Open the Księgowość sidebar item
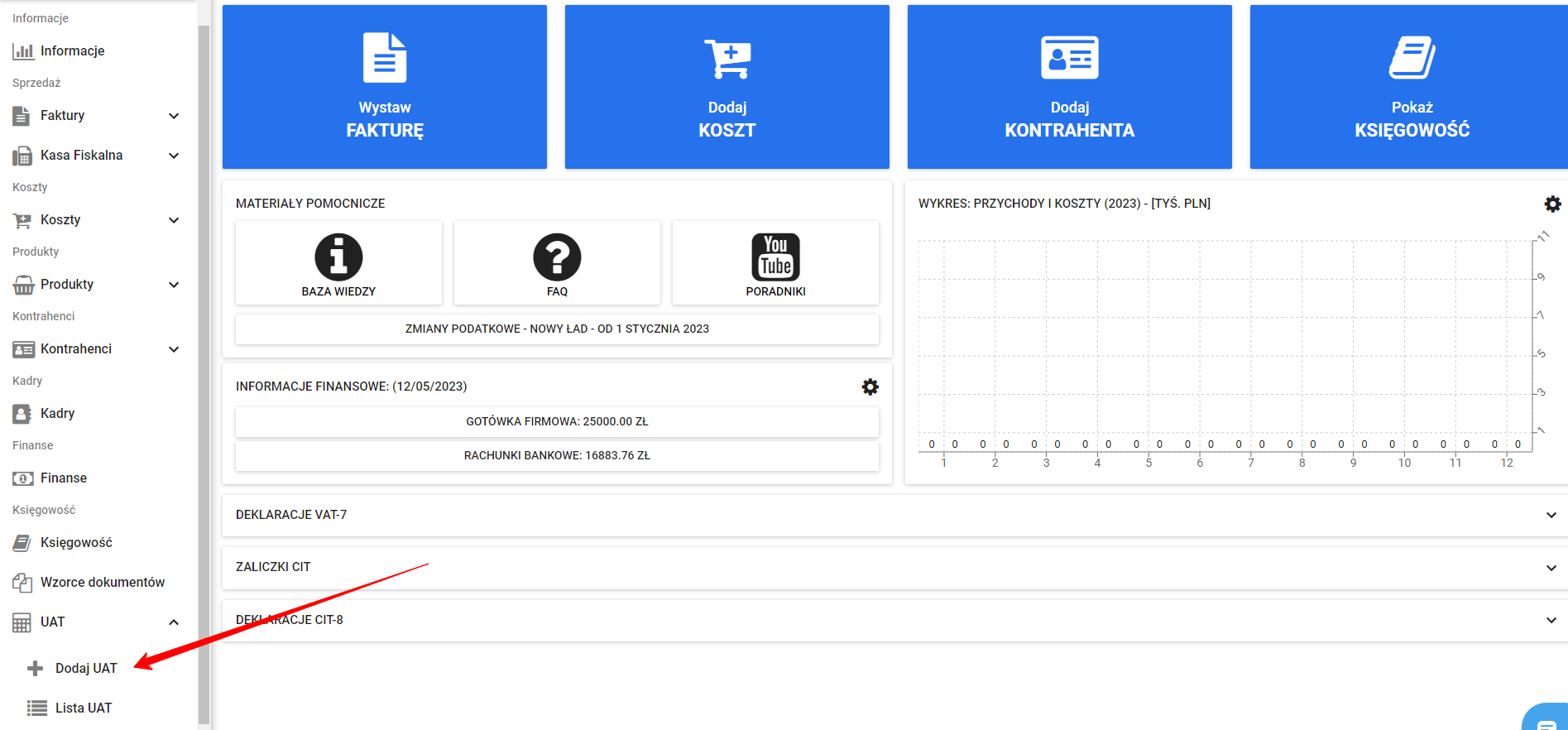This screenshot has height=730, width=1568. 76,542
